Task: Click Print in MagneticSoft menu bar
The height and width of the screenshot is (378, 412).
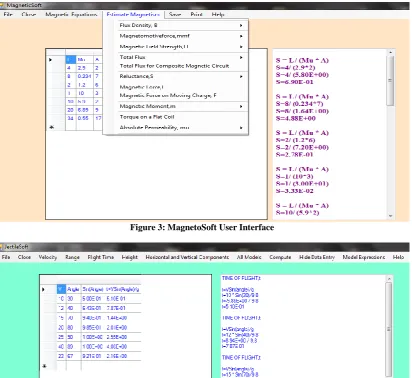Action: pyautogui.click(x=196, y=14)
